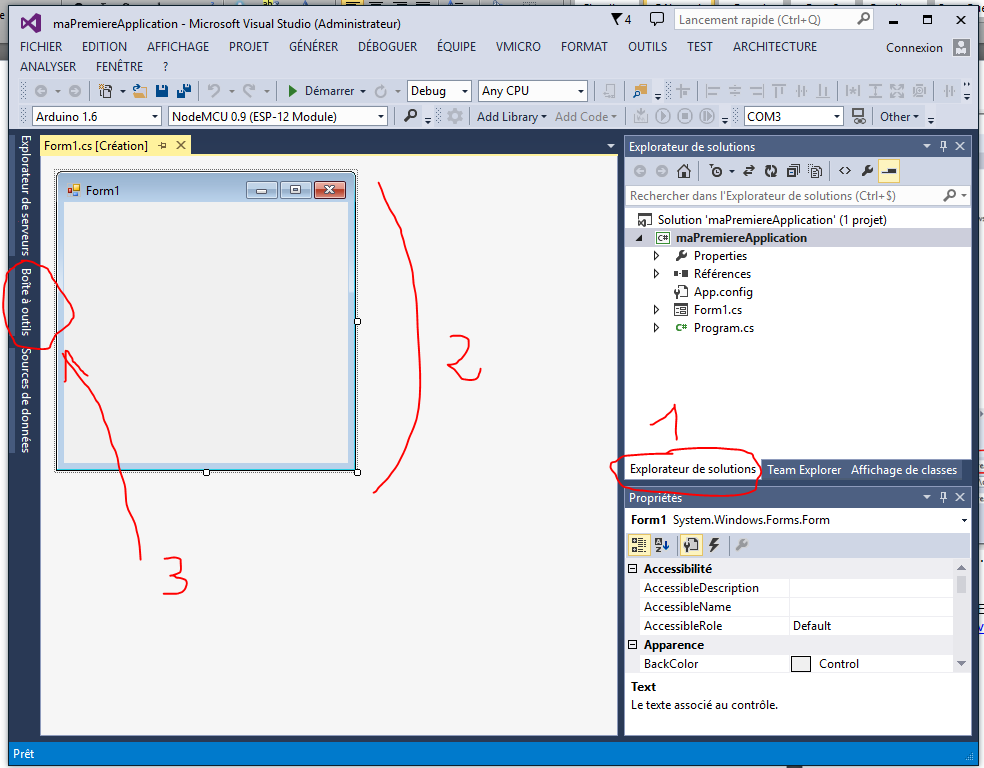Open Properties wrench icon in Solution Explorer toolbar
984x768 pixels.
867,171
